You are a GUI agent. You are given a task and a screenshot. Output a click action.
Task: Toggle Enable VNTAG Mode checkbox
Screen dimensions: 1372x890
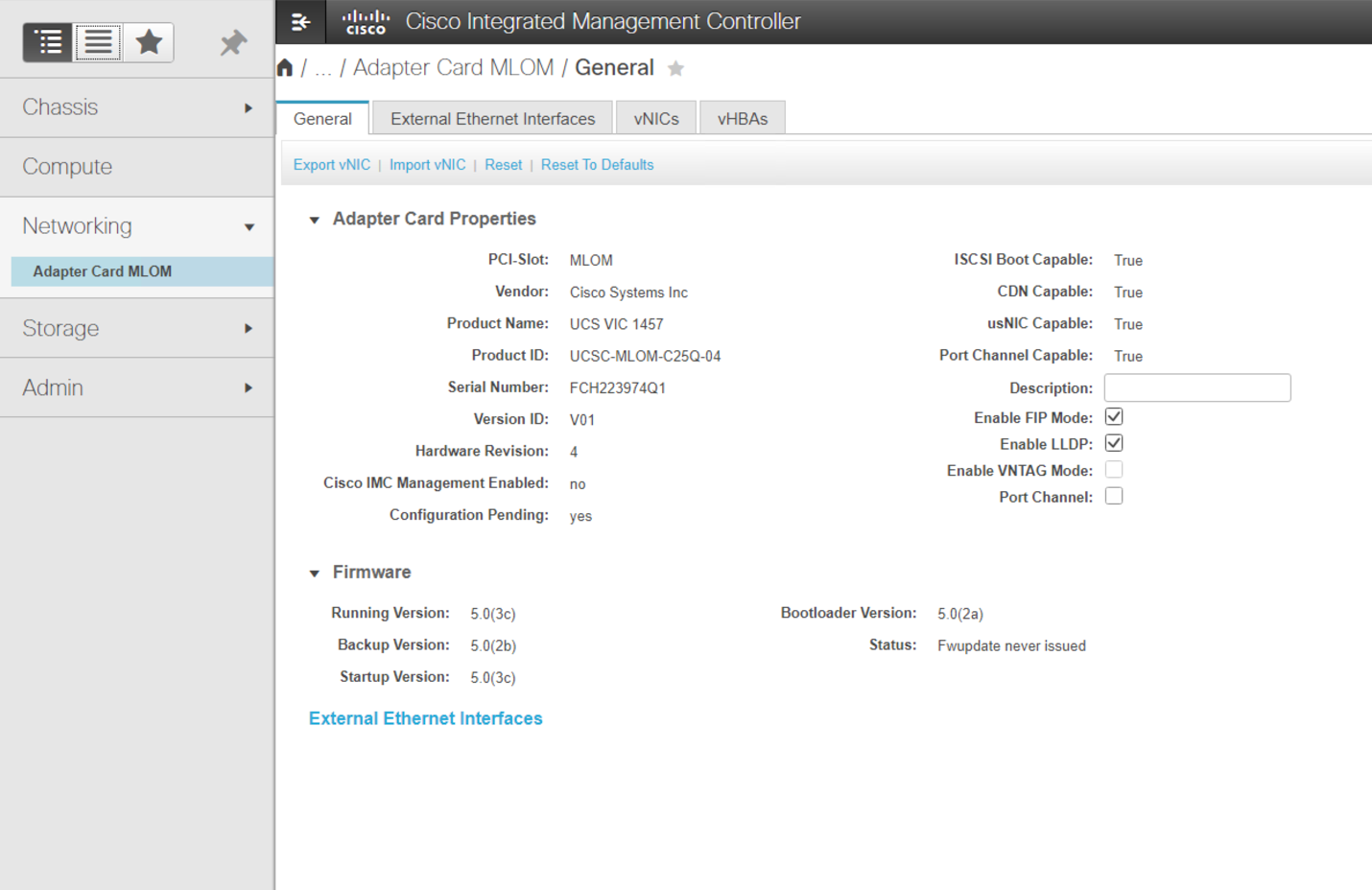[1114, 470]
